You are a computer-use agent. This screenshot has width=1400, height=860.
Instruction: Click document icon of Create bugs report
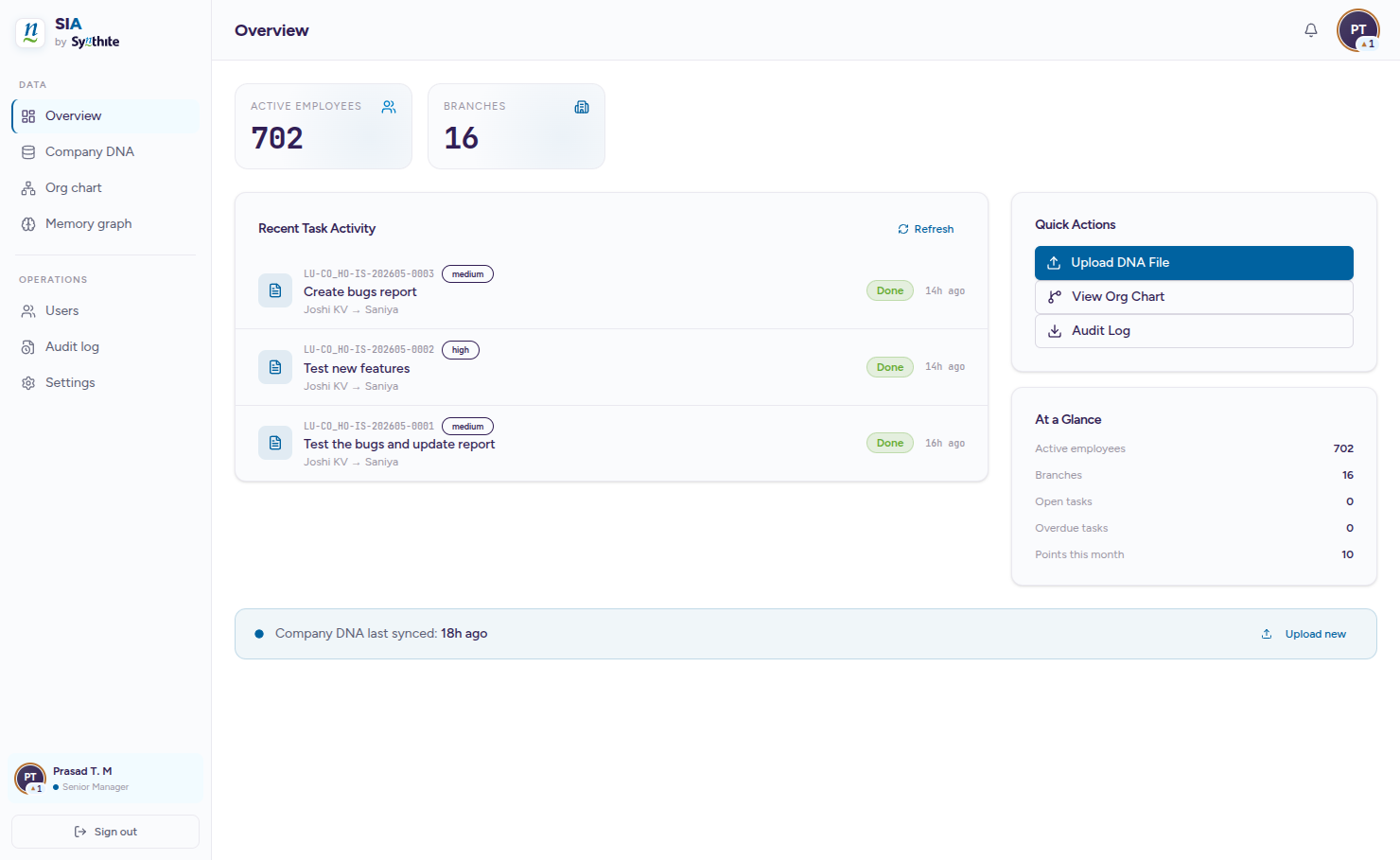pyautogui.click(x=275, y=290)
